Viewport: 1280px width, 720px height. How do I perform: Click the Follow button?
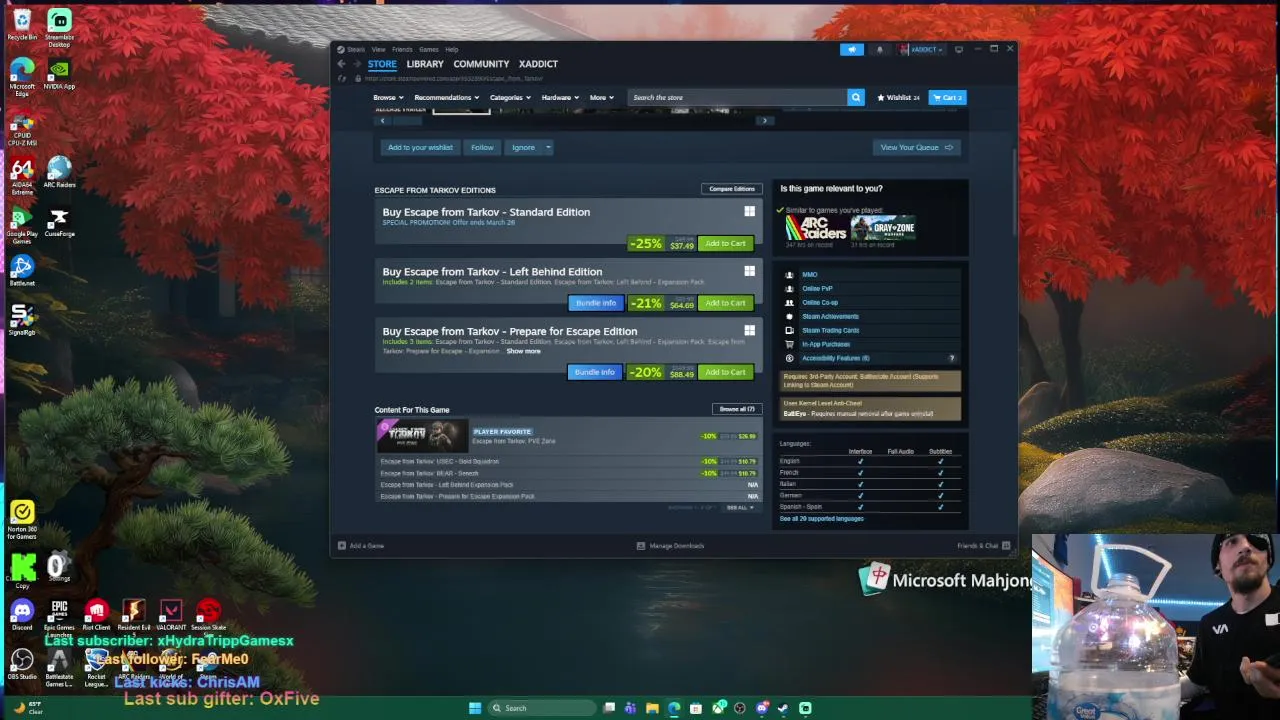[482, 147]
